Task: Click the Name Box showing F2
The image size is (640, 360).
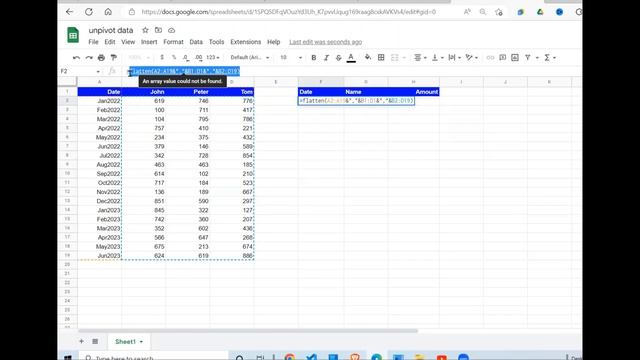Action: pyautogui.click(x=80, y=71)
